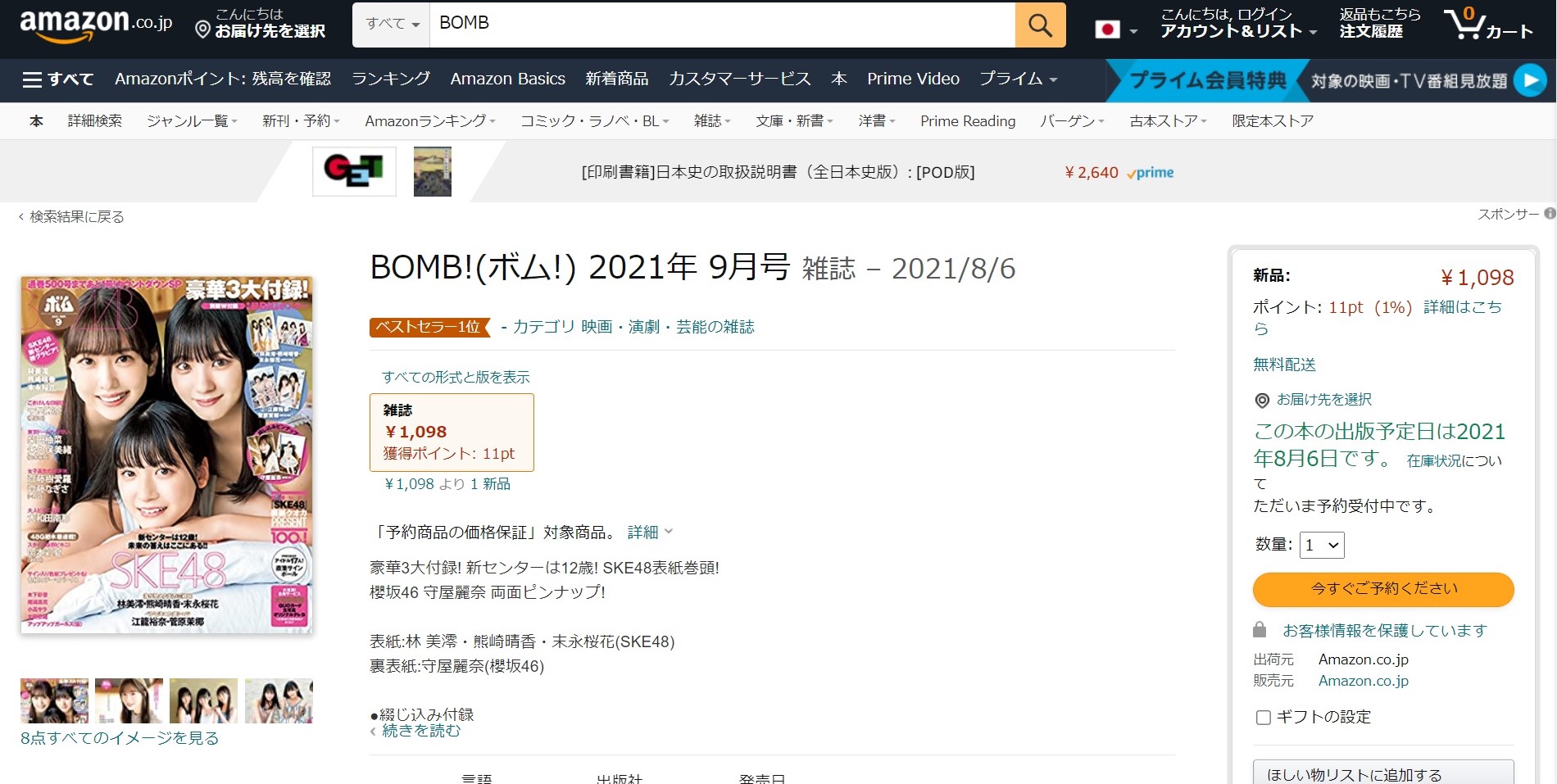The height and width of the screenshot is (784, 1557).
Task: Open the quantity 数量 dropdown
Action: click(x=1322, y=545)
